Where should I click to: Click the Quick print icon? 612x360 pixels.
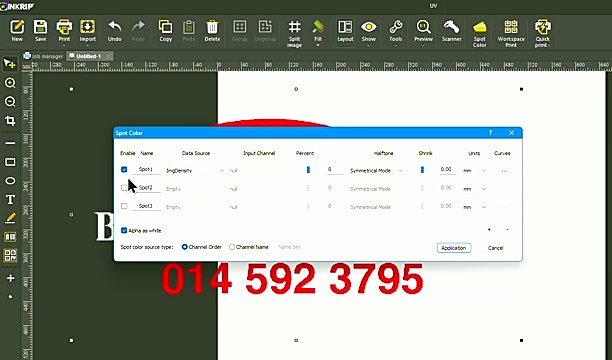click(x=543, y=34)
